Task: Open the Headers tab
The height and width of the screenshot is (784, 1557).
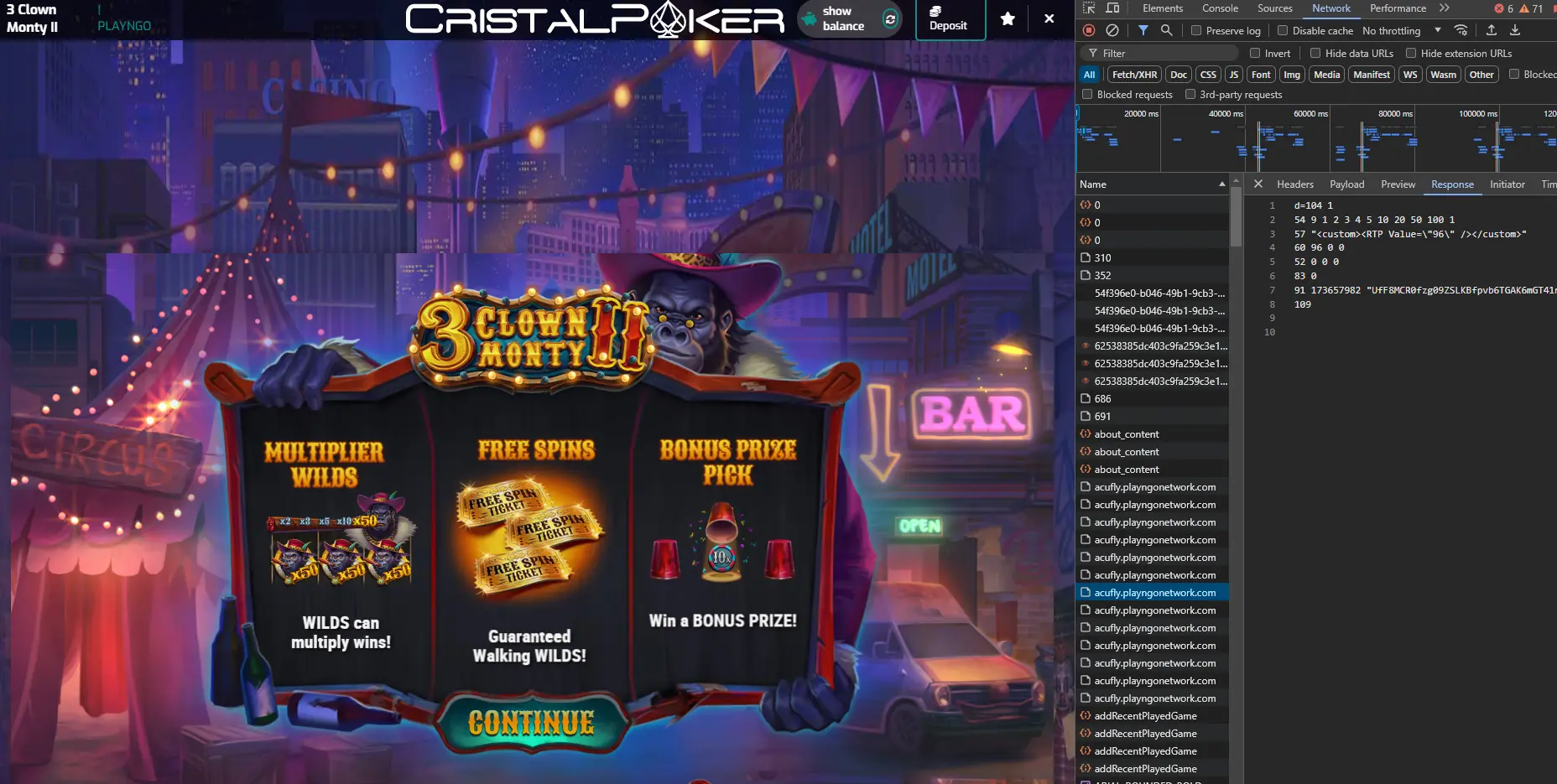Action: pos(1295,184)
